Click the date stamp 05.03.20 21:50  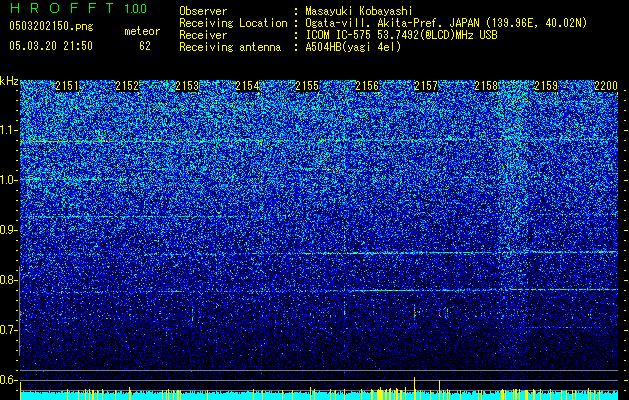[x=51, y=46]
